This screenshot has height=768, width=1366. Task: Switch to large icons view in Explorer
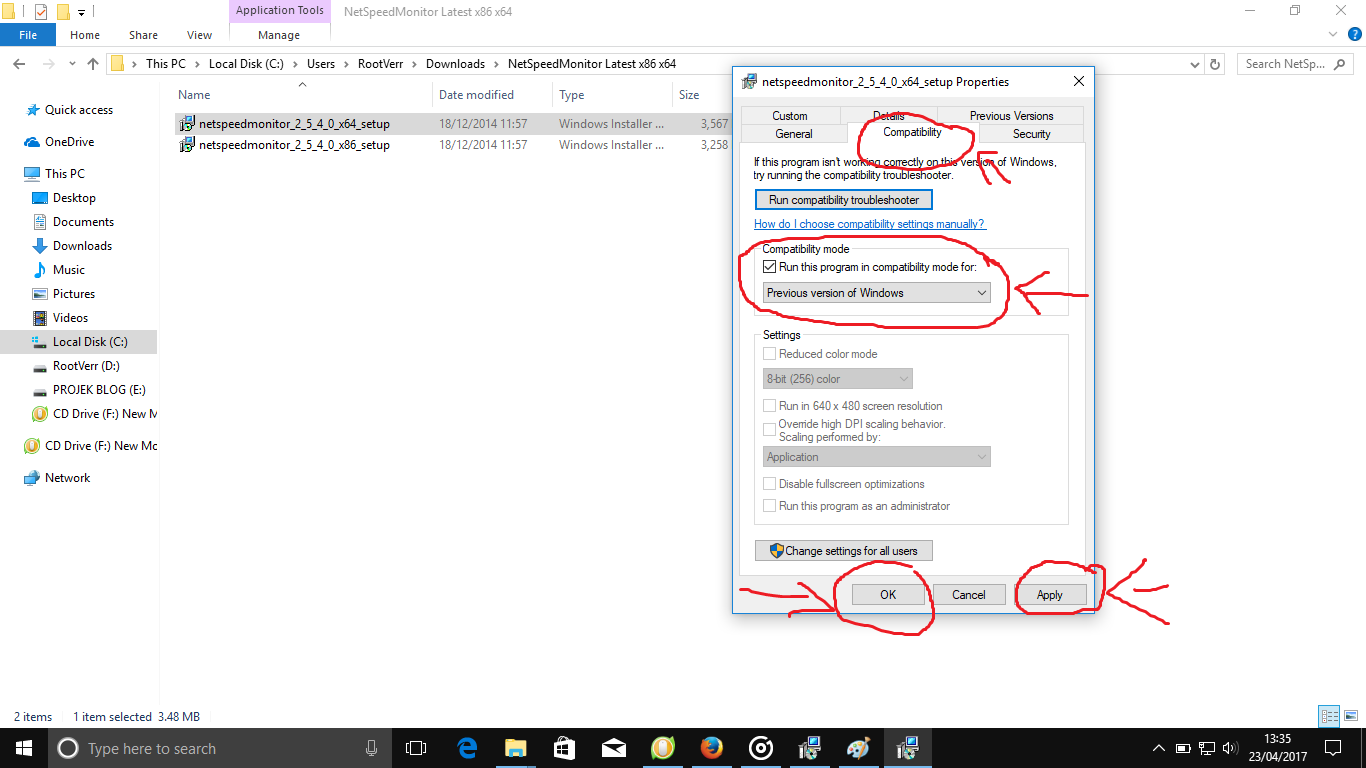point(1349,716)
